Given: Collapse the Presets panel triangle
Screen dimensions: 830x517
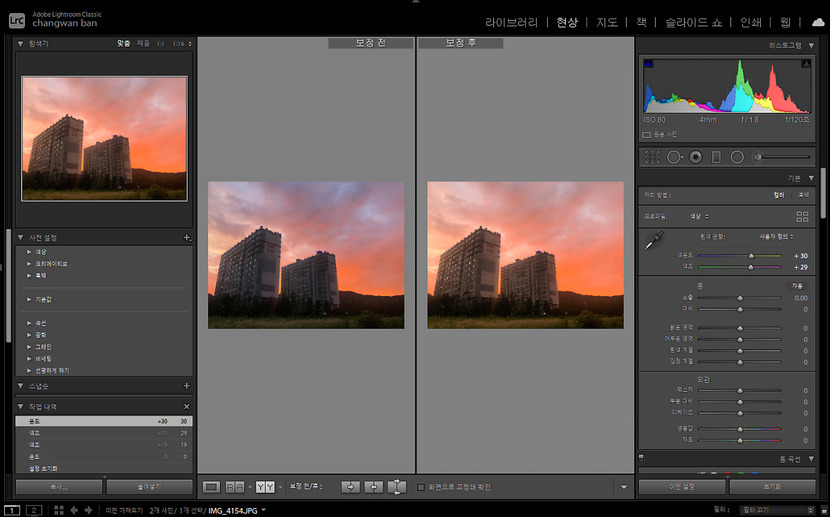Looking at the screenshot, I should (x=20, y=238).
